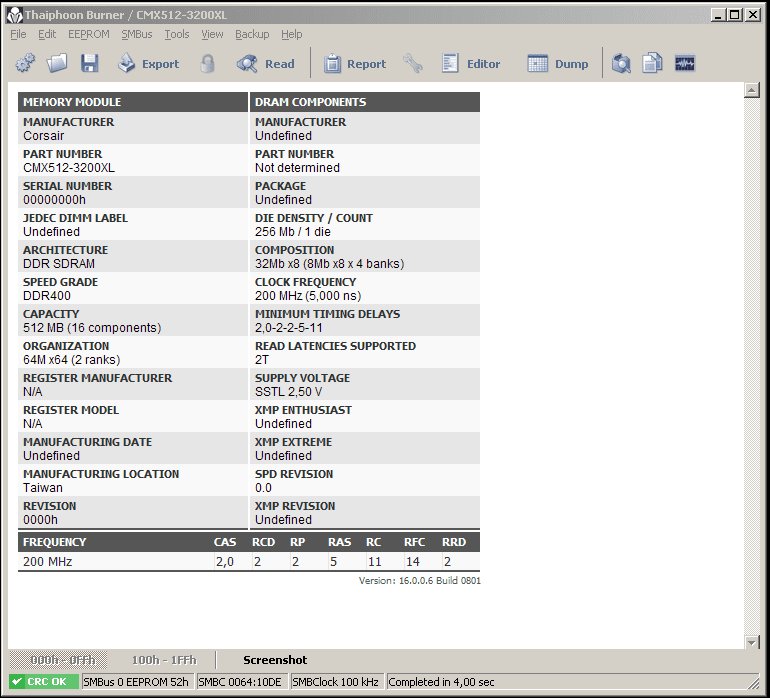Click the wrench tool icon

[412, 63]
